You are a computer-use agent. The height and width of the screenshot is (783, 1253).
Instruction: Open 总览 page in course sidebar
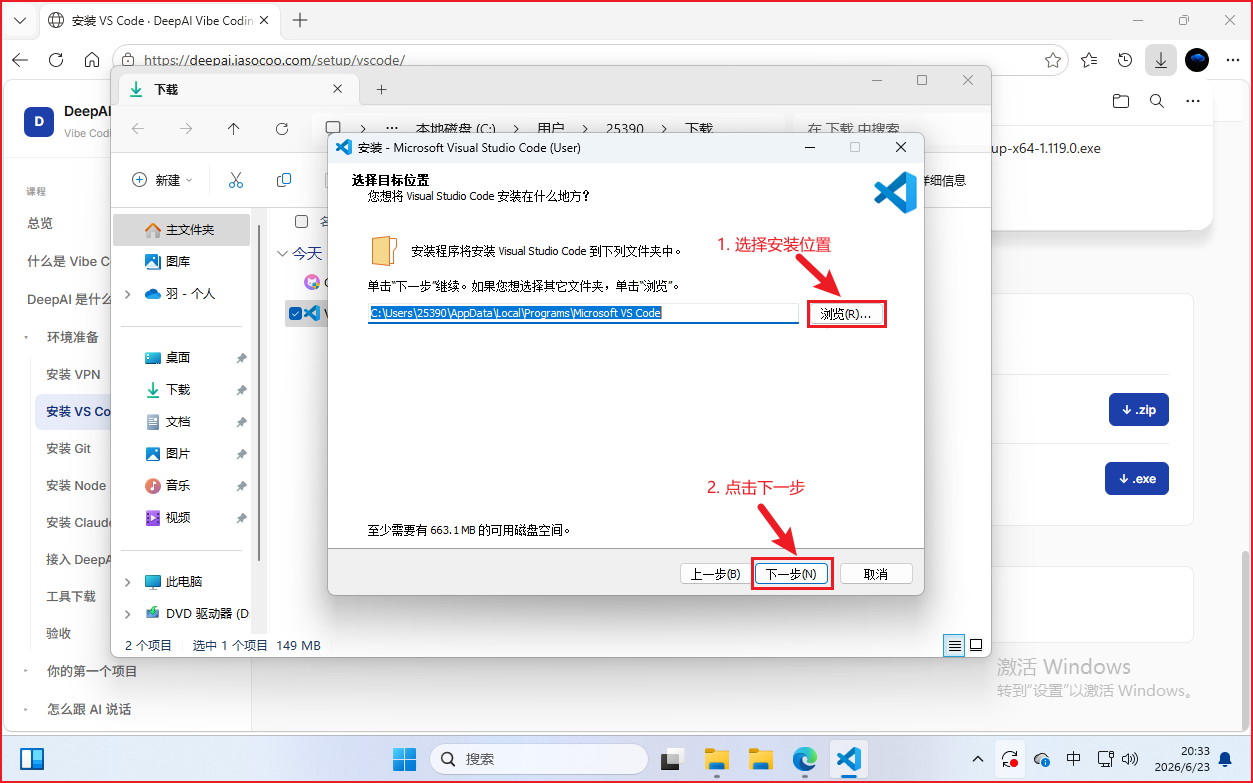point(40,223)
